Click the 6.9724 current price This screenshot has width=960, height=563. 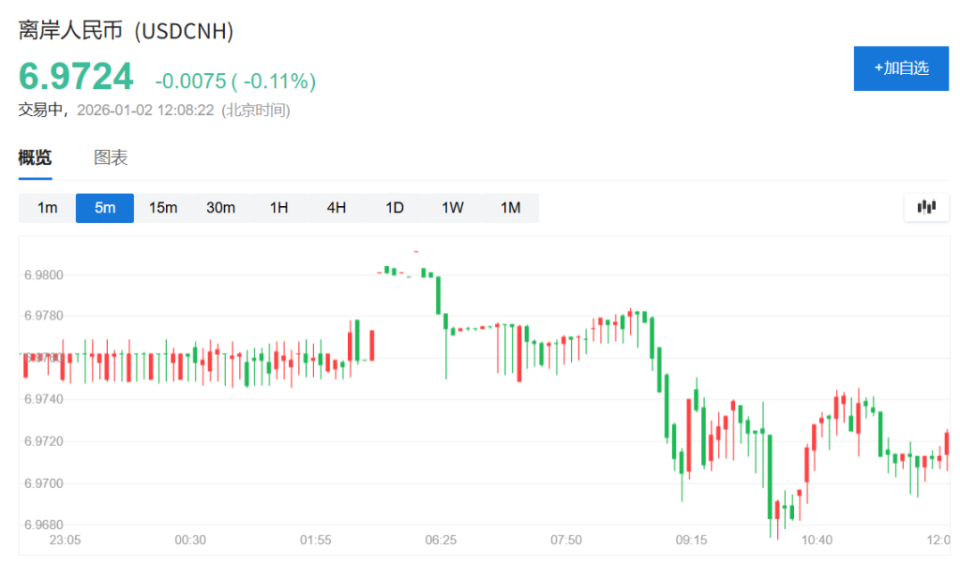coord(76,77)
